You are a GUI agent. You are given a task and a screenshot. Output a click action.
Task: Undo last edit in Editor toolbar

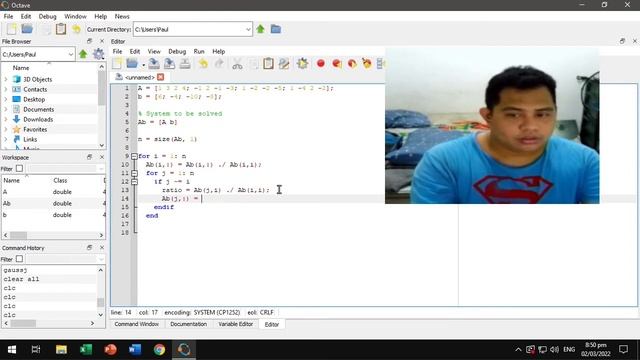[203, 63]
